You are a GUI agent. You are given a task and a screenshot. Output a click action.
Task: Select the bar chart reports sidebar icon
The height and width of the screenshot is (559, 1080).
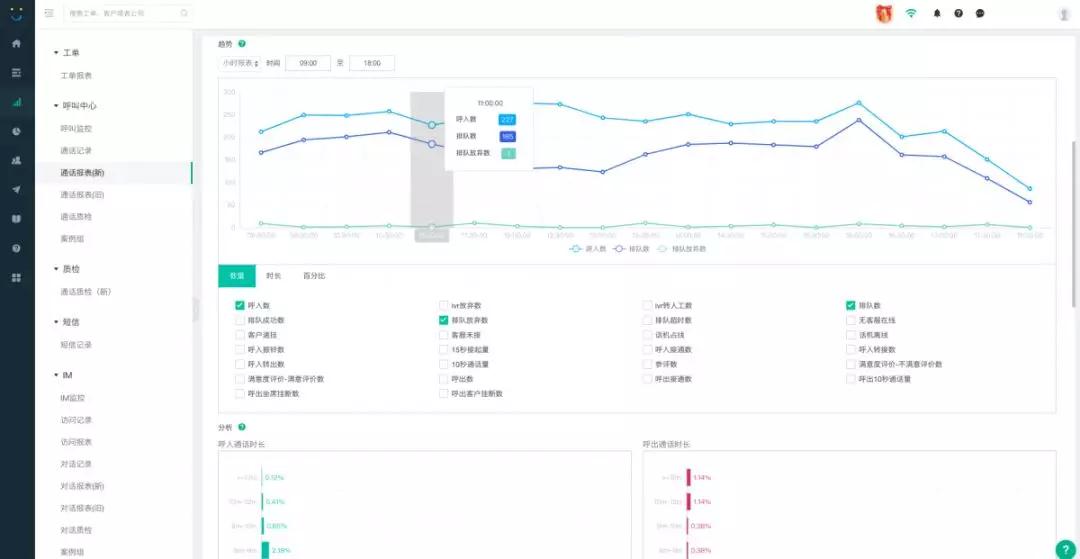(17, 102)
